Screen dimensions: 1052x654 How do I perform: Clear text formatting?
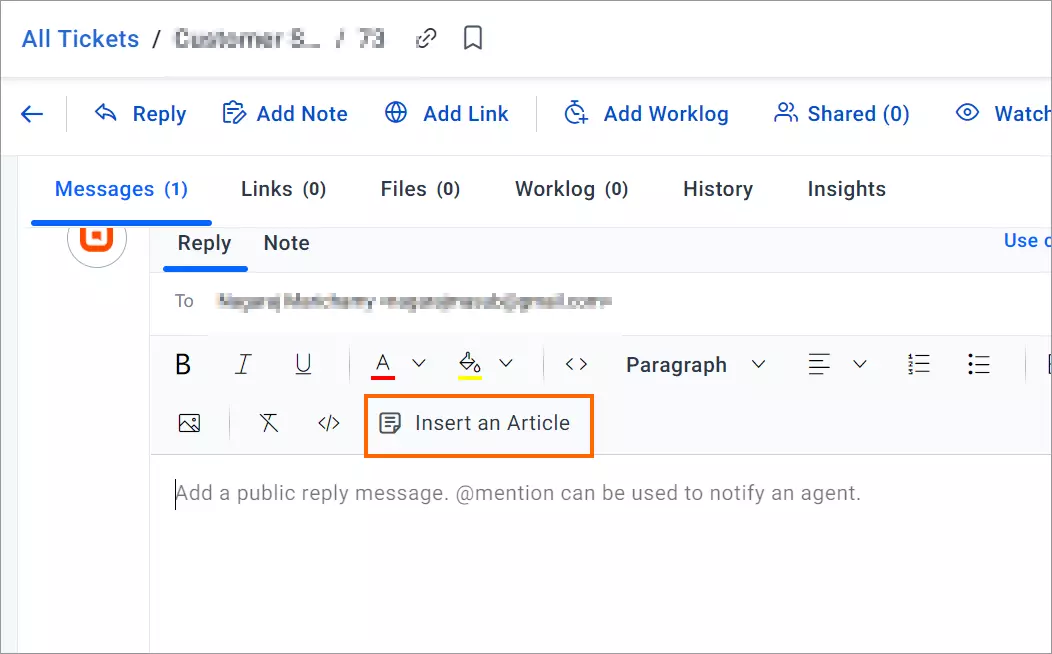tap(268, 423)
